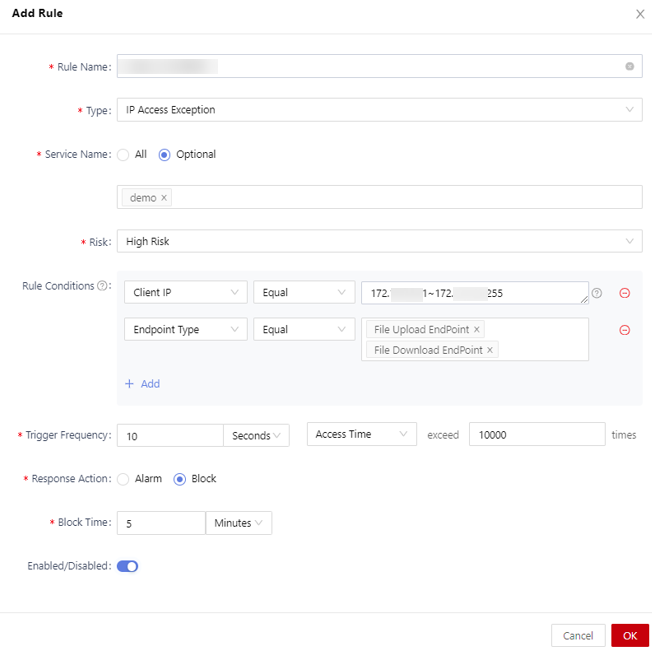Select the Block response action

pos(180,479)
